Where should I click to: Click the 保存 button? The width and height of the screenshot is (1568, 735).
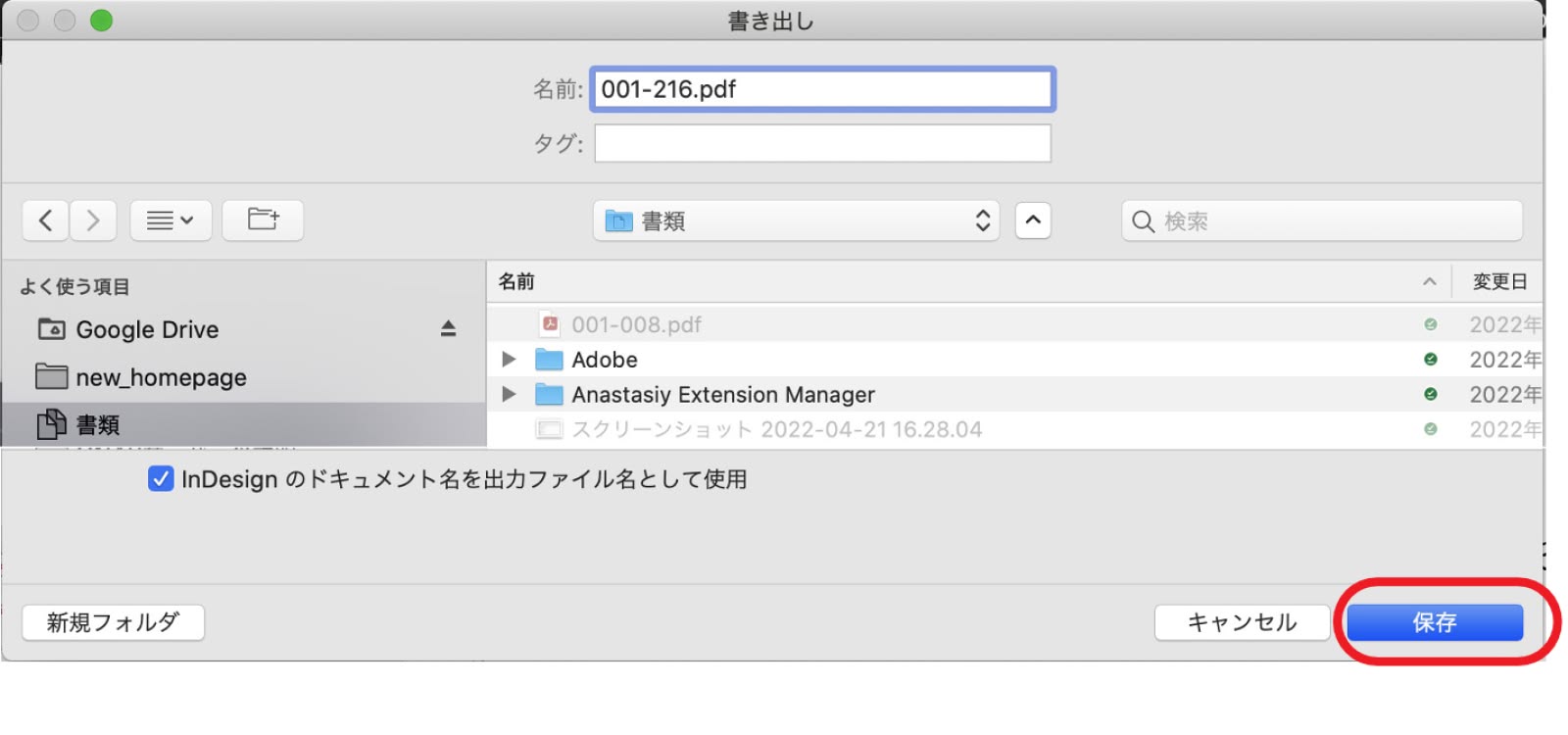click(1434, 622)
